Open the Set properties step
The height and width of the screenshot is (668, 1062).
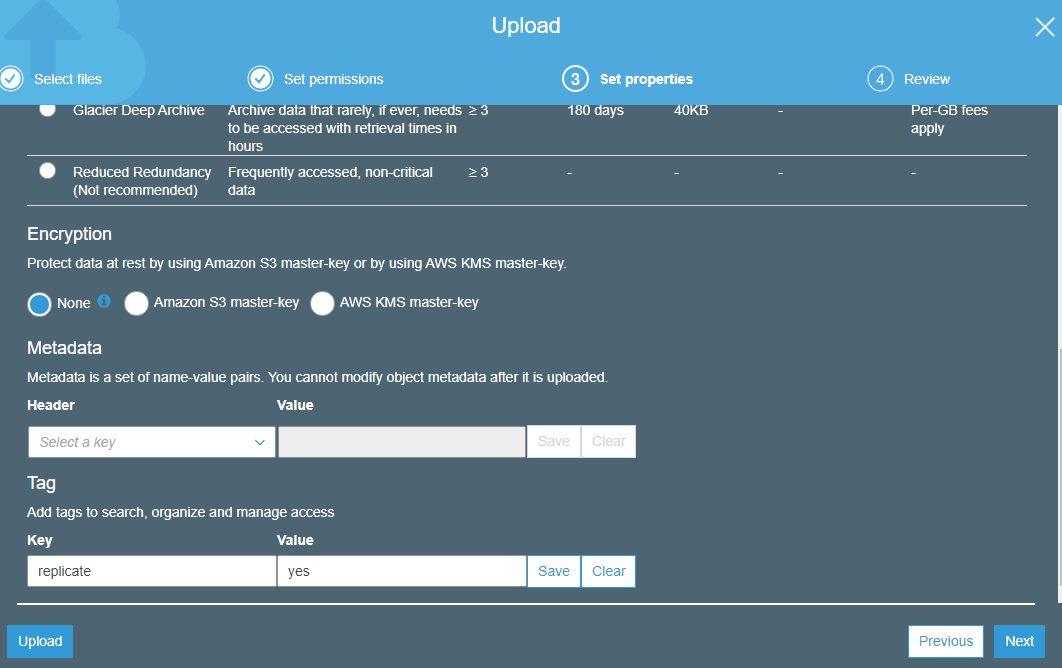click(646, 79)
